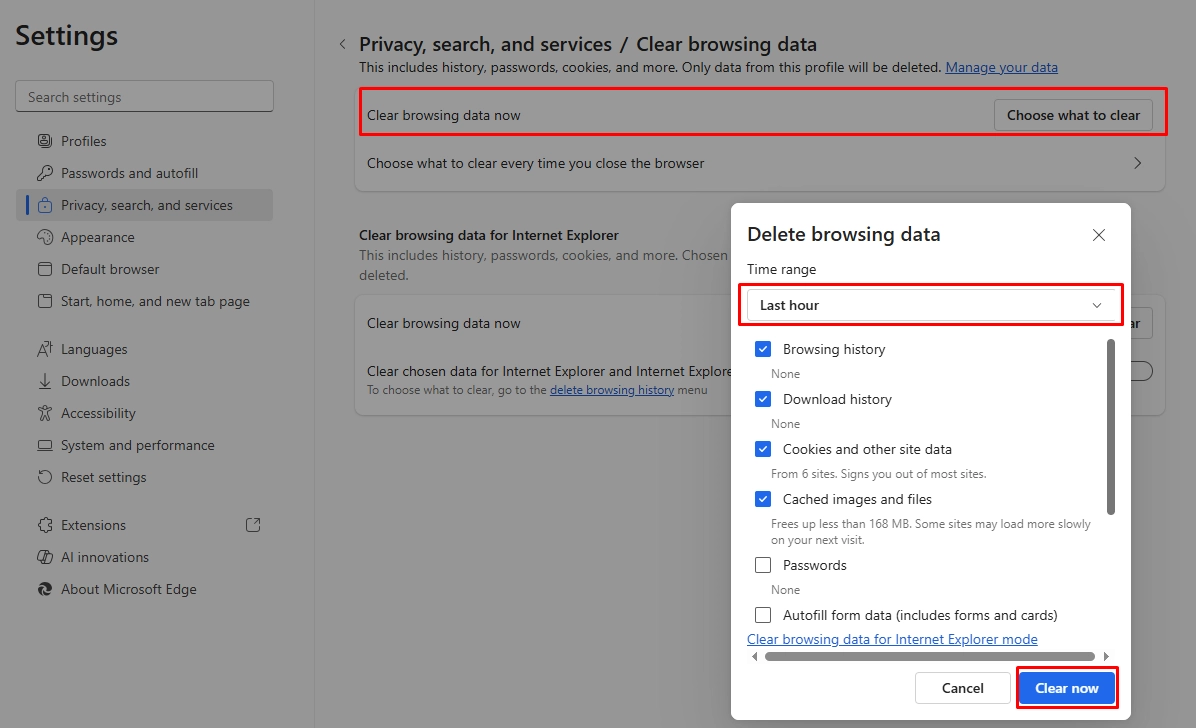Click the Passwords and autofill key icon

(x=44, y=173)
